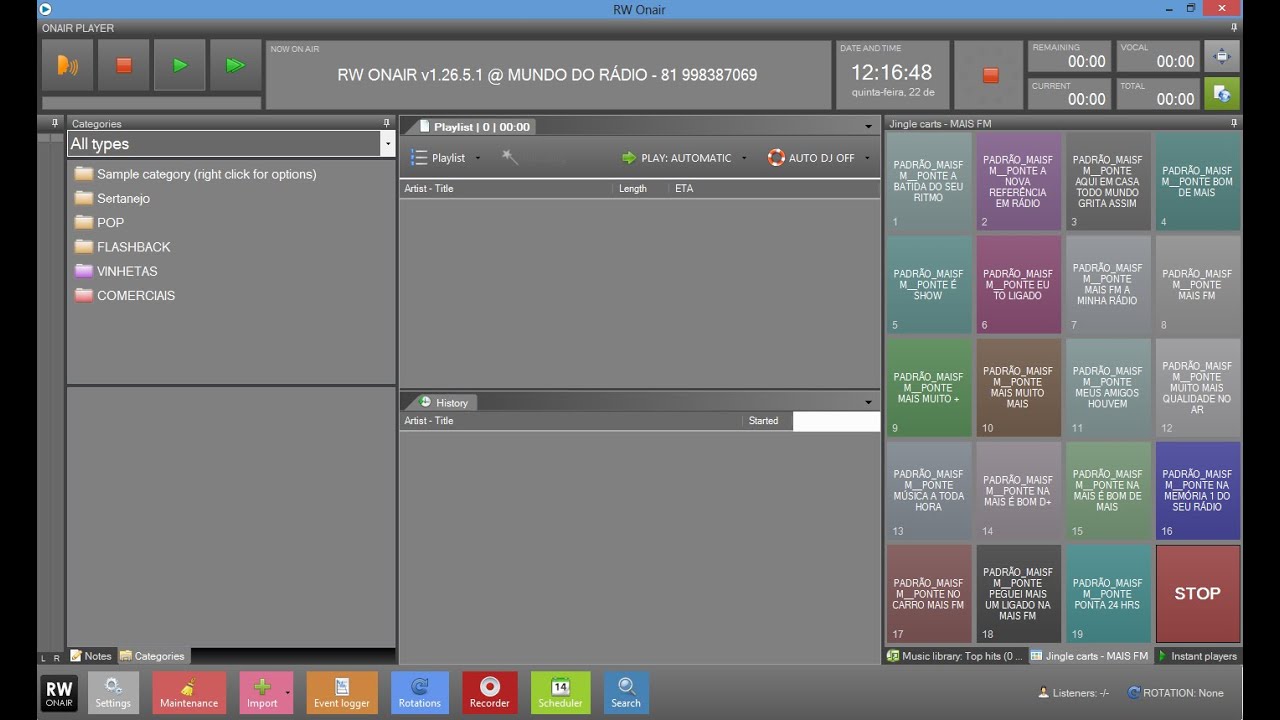
Task: Play jingle cart 12 MUITO MAIS QUALIDADE NO AR
Action: pos(1198,388)
